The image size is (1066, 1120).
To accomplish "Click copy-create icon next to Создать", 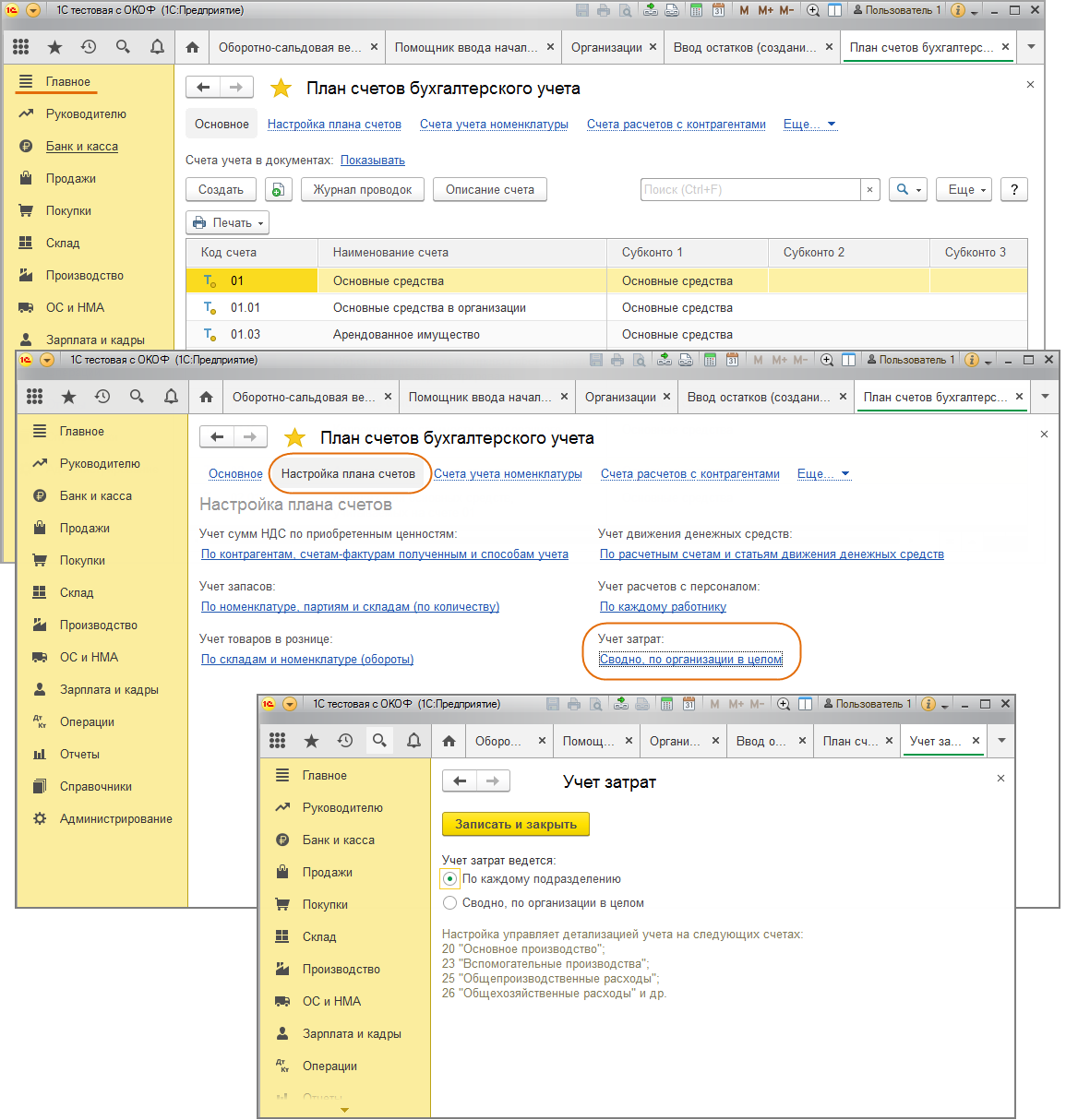I will click(278, 189).
